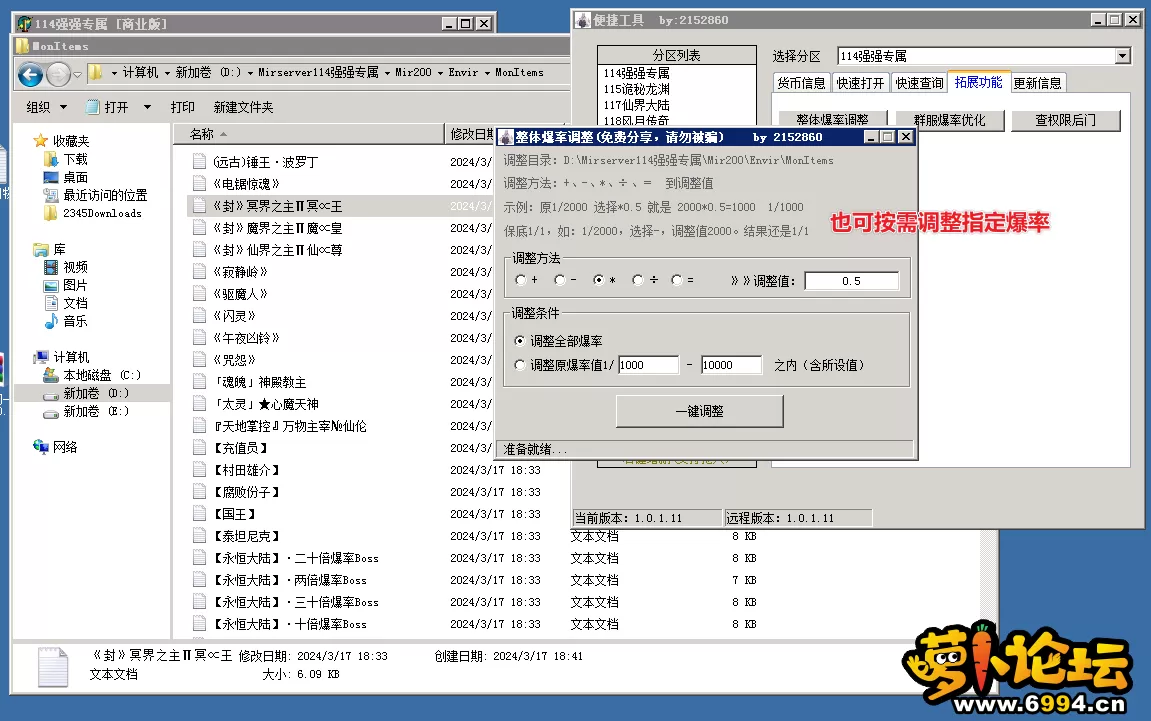Open the 2345Downloads folder
The width and height of the screenshot is (1151, 721).
click(102, 213)
